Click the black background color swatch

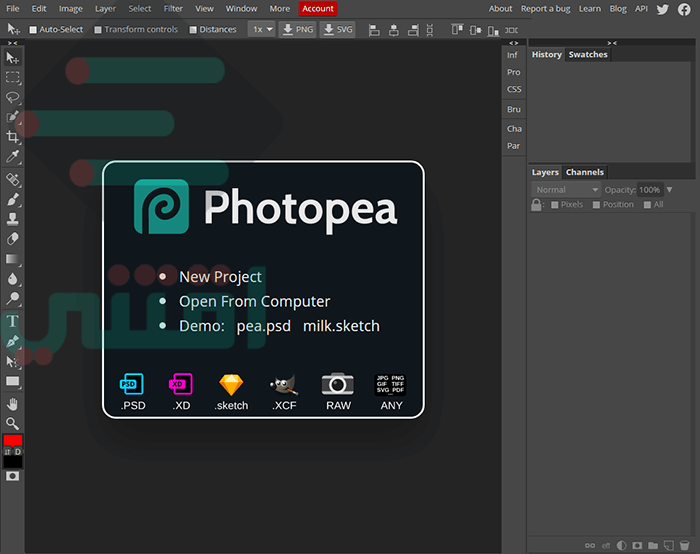point(12,462)
